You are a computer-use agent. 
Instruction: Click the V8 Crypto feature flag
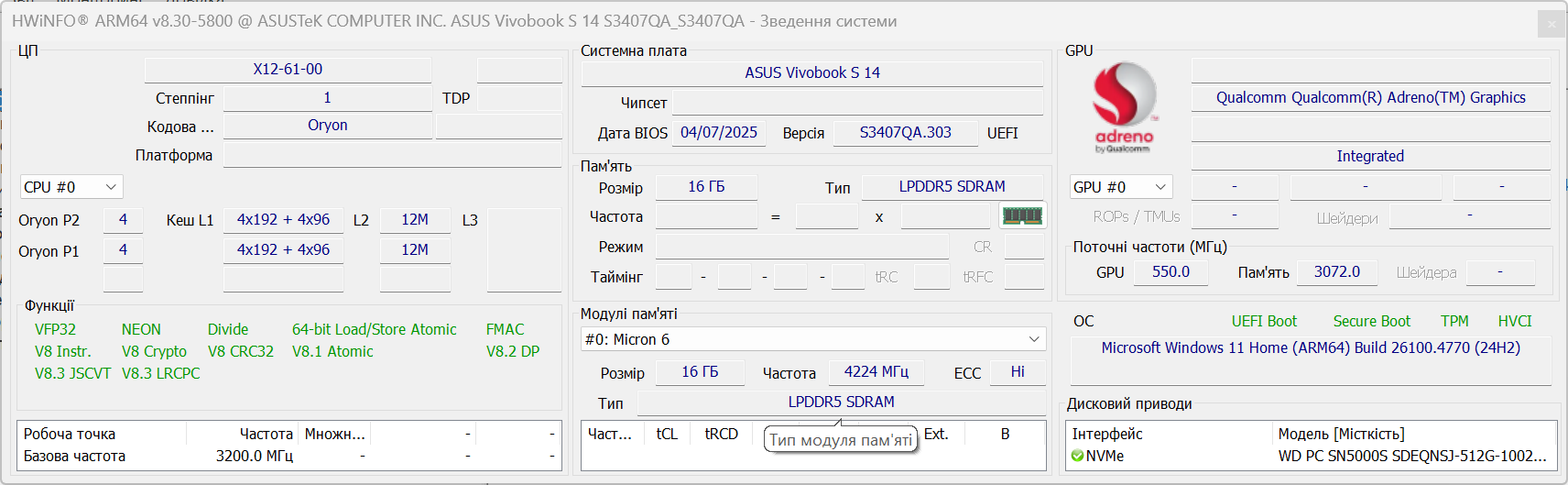[x=154, y=351]
